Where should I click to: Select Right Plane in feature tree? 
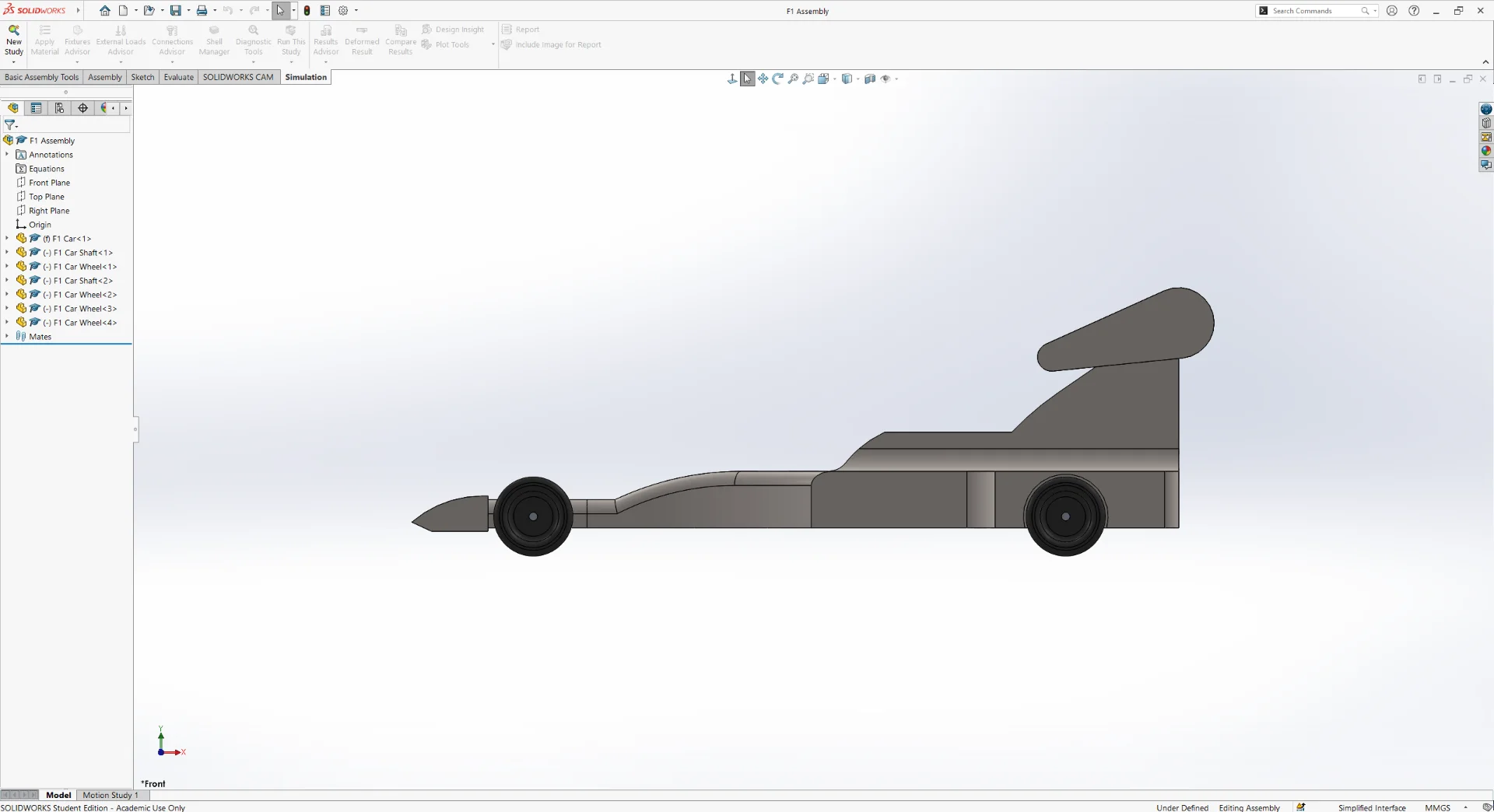pyautogui.click(x=43, y=211)
